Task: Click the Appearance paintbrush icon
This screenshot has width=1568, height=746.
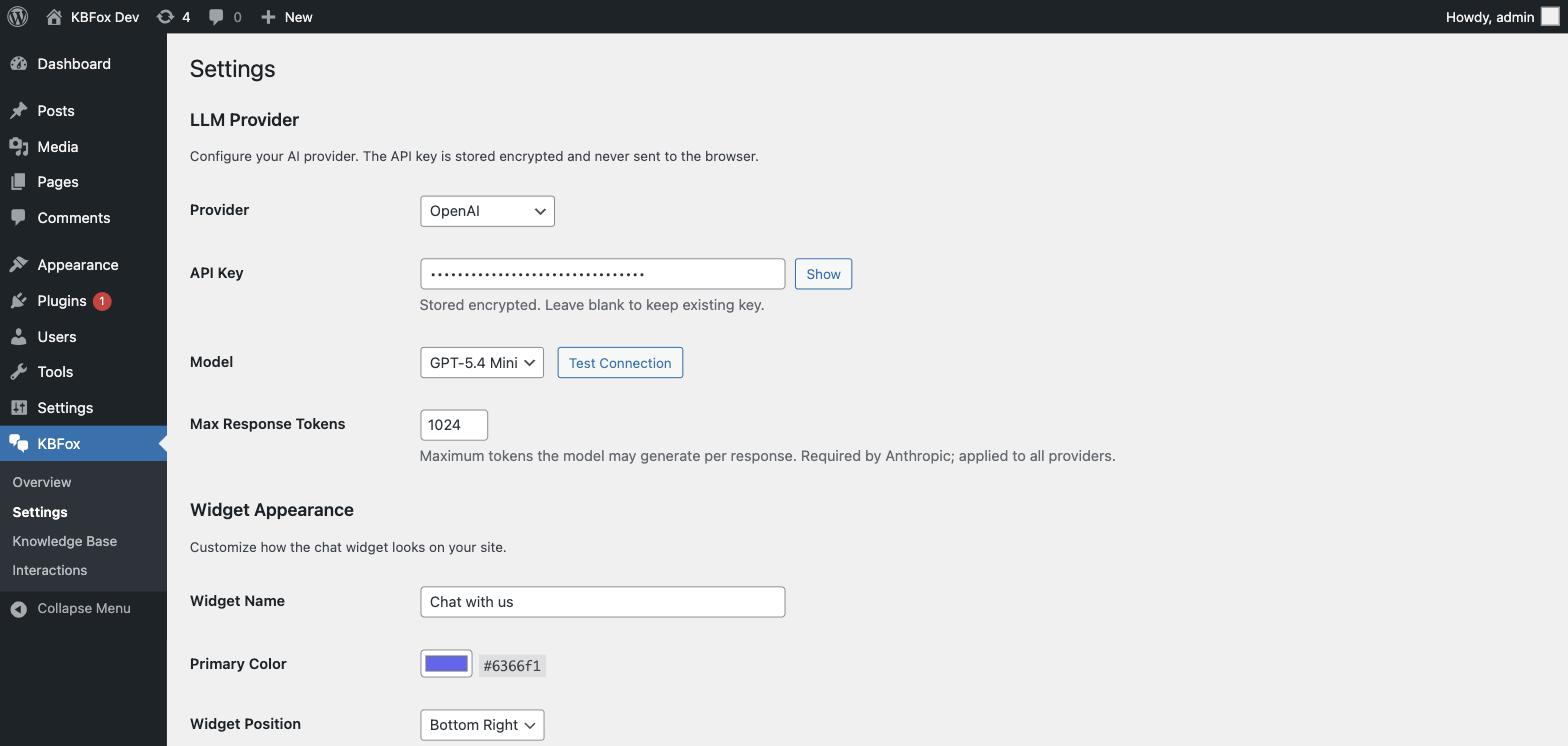Action: point(19,265)
